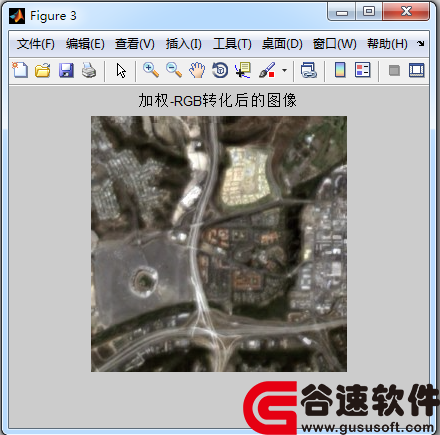The image size is (440, 435).
Task: Click the satellite image in the figure
Action: 219,244
